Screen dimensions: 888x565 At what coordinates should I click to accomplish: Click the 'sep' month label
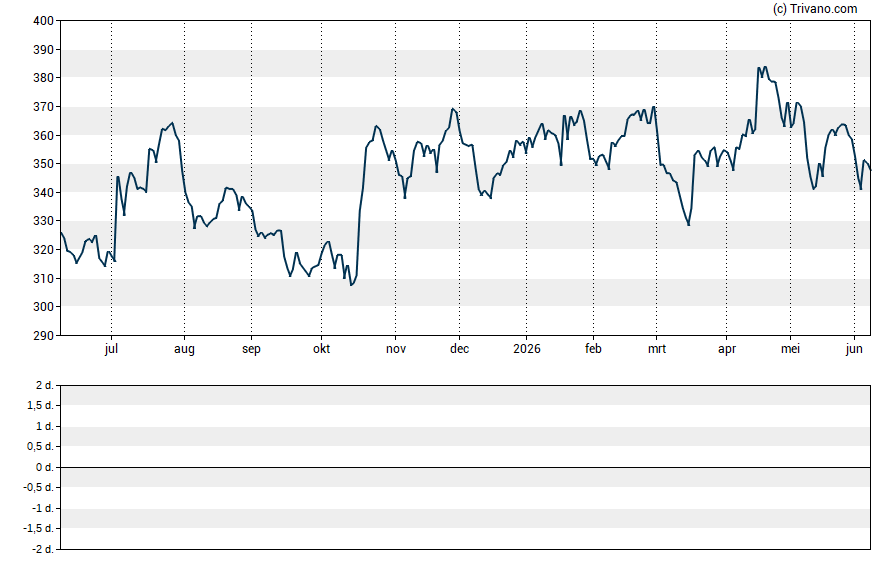coord(251,349)
